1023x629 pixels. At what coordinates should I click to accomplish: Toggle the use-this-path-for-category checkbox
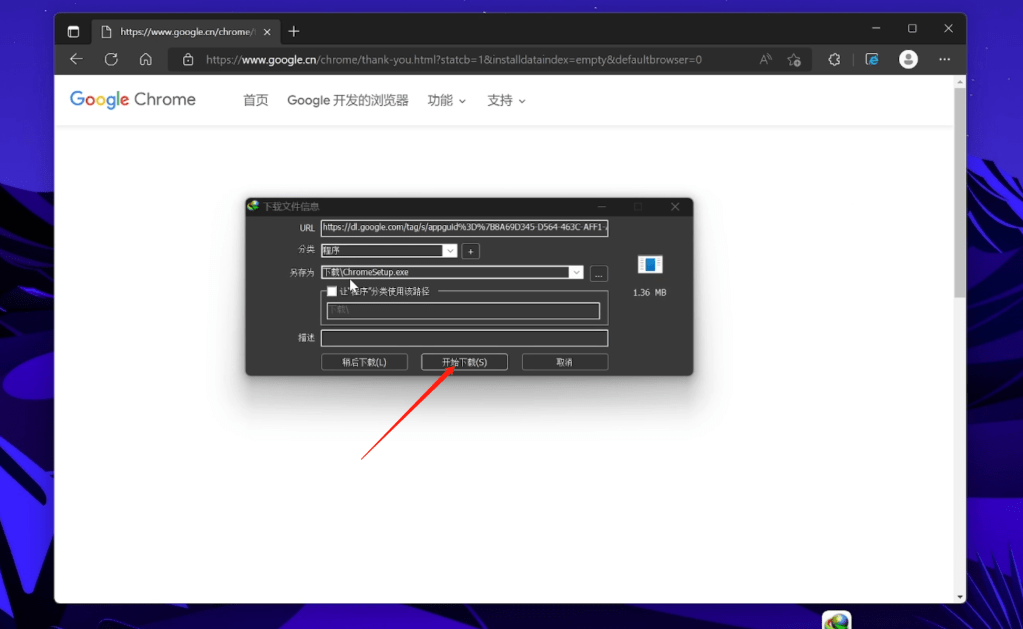tap(332, 291)
